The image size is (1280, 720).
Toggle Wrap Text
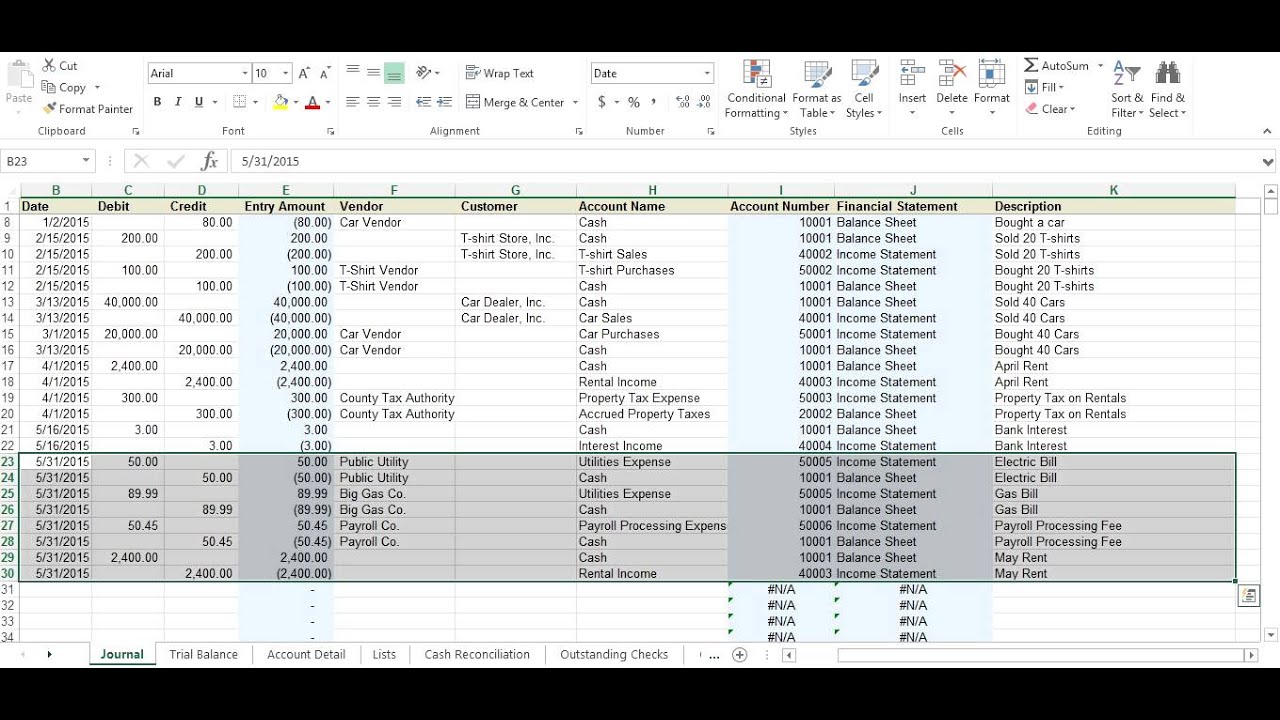(x=500, y=73)
